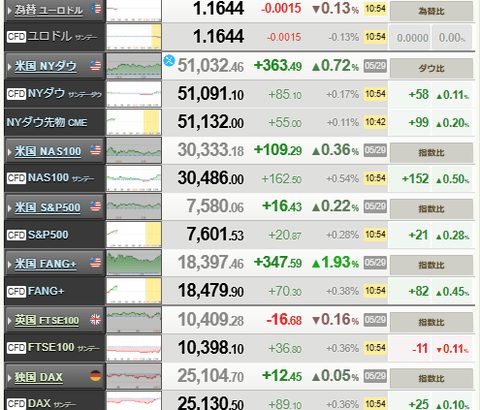Open the 米国 FANG+ mini chart
This screenshot has height=410, width=480.
(x=134, y=263)
